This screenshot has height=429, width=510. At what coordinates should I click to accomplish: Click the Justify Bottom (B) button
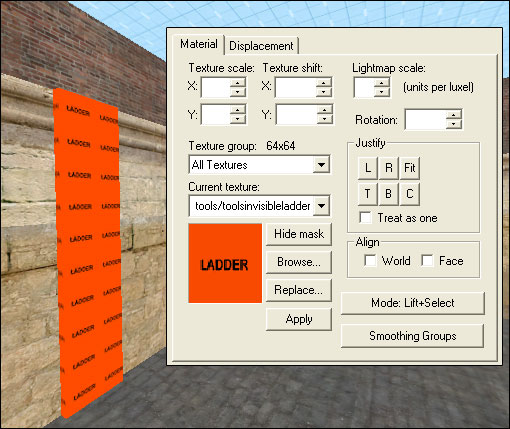[389, 194]
